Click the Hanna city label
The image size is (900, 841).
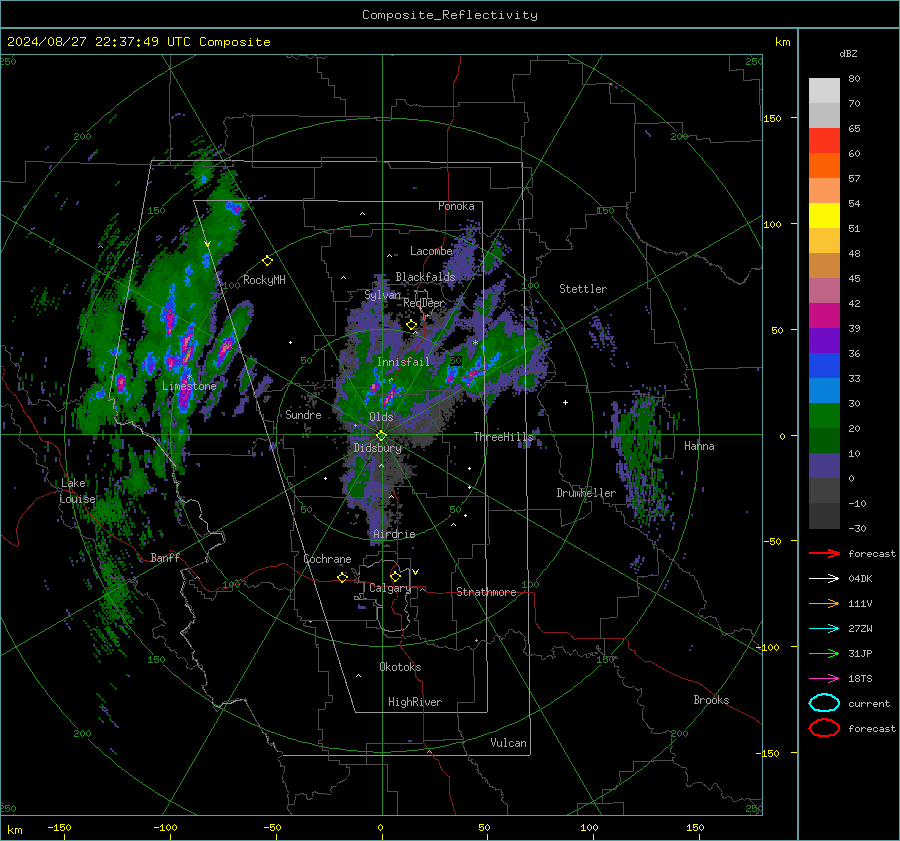click(x=699, y=446)
